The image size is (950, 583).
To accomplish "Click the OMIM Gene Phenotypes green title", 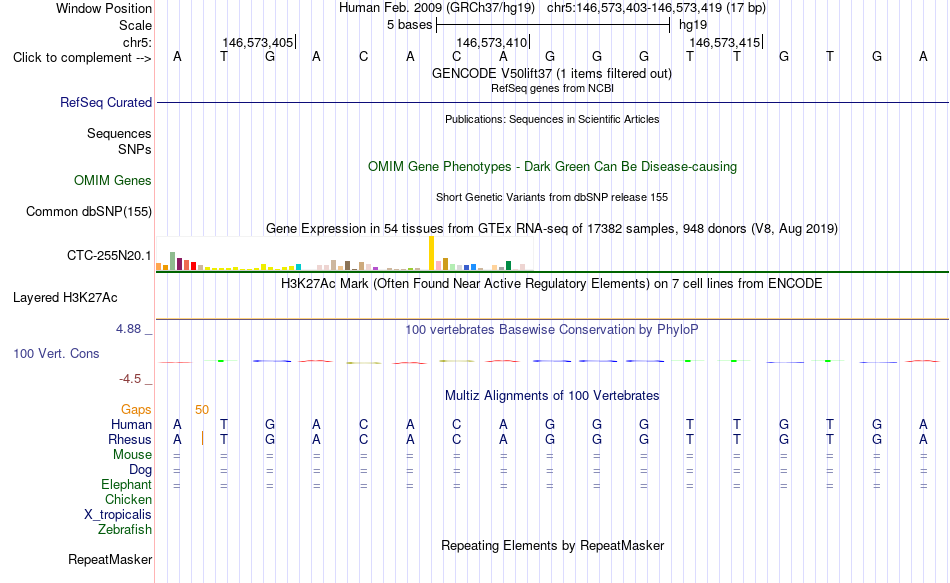I will (x=552, y=167).
